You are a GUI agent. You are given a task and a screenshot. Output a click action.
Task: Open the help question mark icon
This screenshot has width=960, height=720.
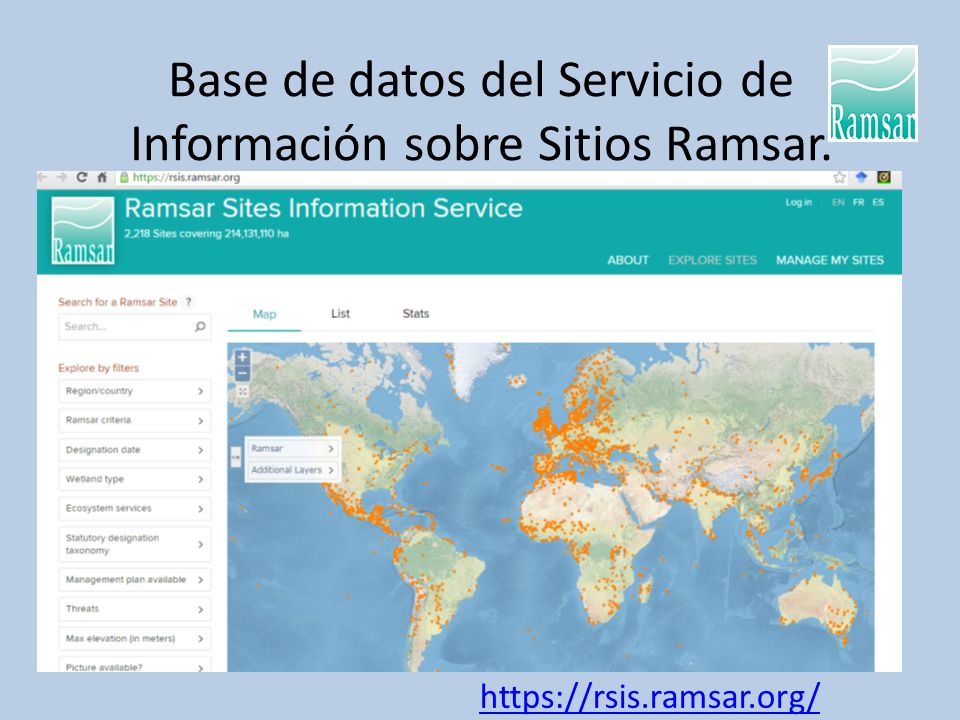pyautogui.click(x=189, y=302)
